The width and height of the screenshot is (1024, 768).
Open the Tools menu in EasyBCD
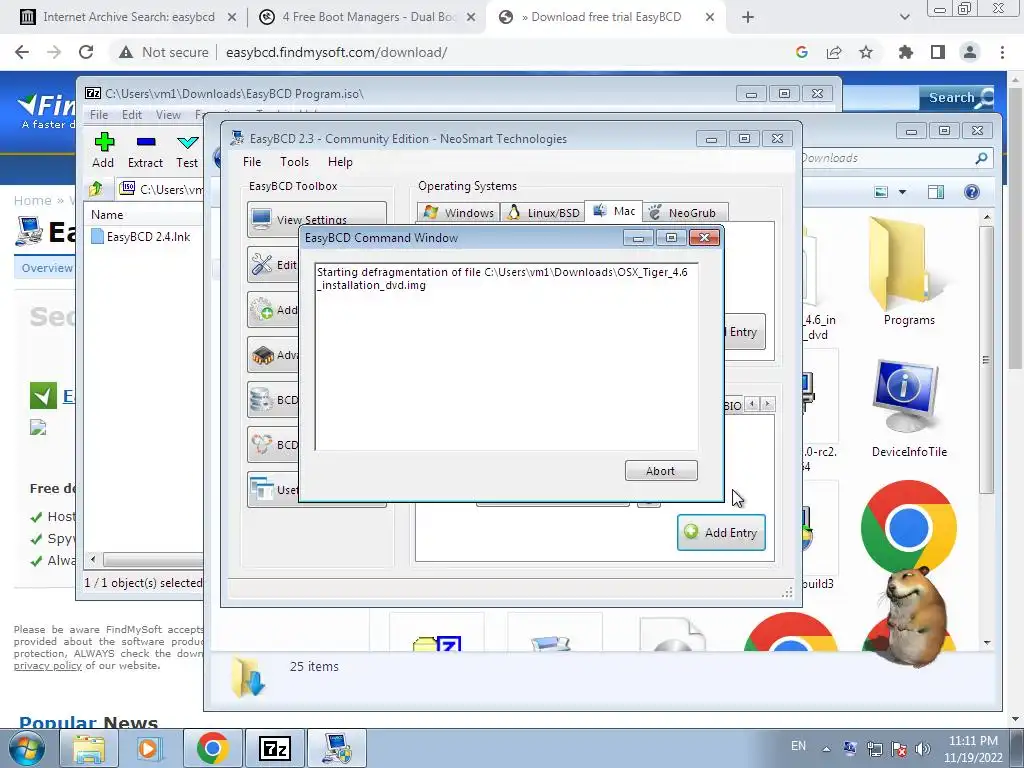(294, 162)
